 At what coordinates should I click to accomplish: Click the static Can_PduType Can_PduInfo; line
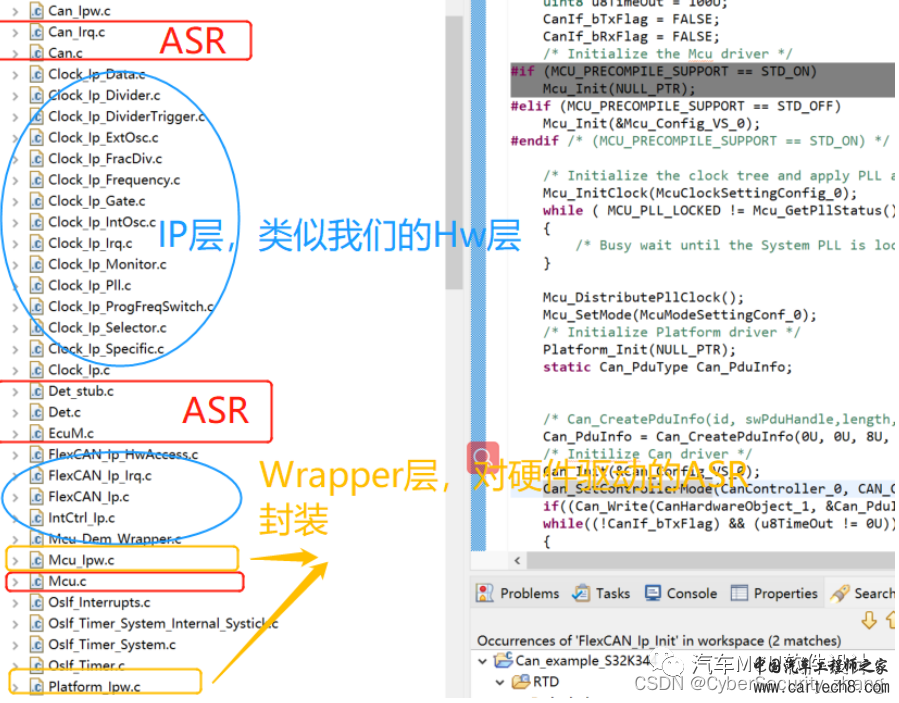pyautogui.click(x=667, y=367)
